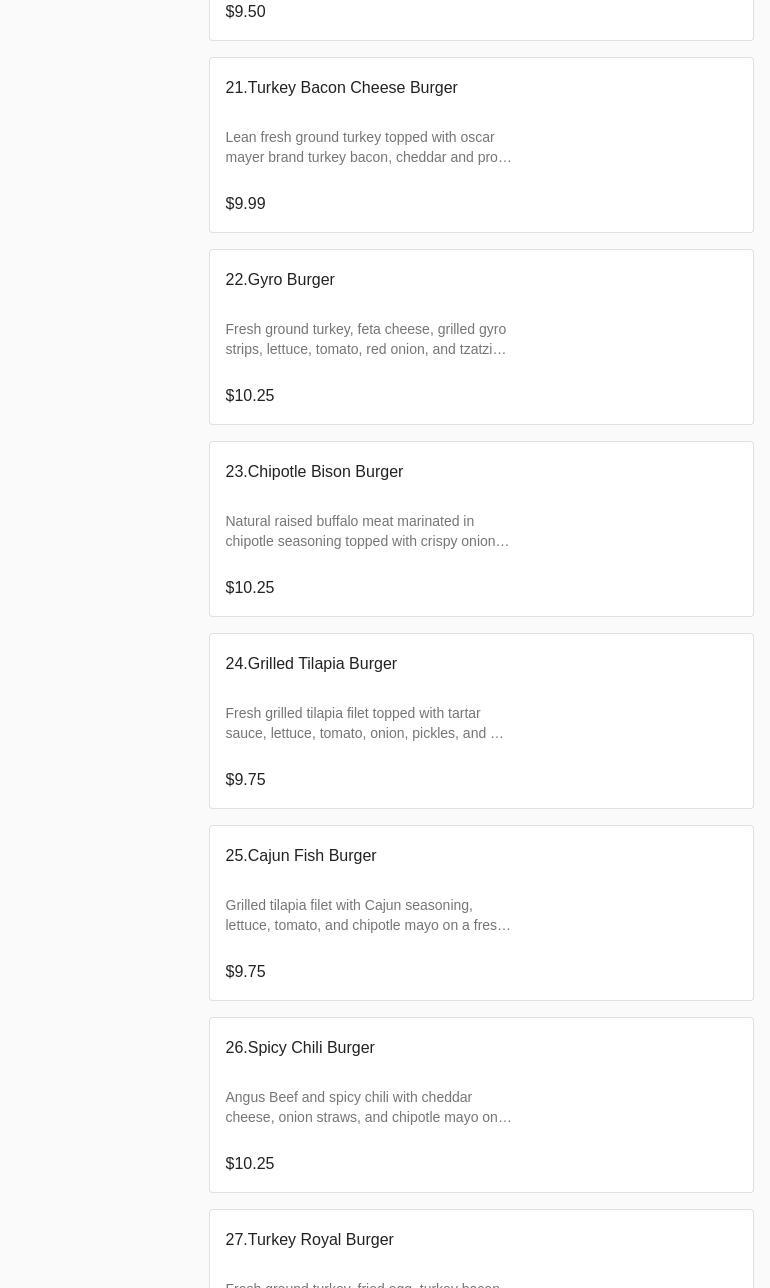This screenshot has width=770, height=1288.
Task: Select the Spicy Chili Burger item
Action: [x=300, y=1048]
